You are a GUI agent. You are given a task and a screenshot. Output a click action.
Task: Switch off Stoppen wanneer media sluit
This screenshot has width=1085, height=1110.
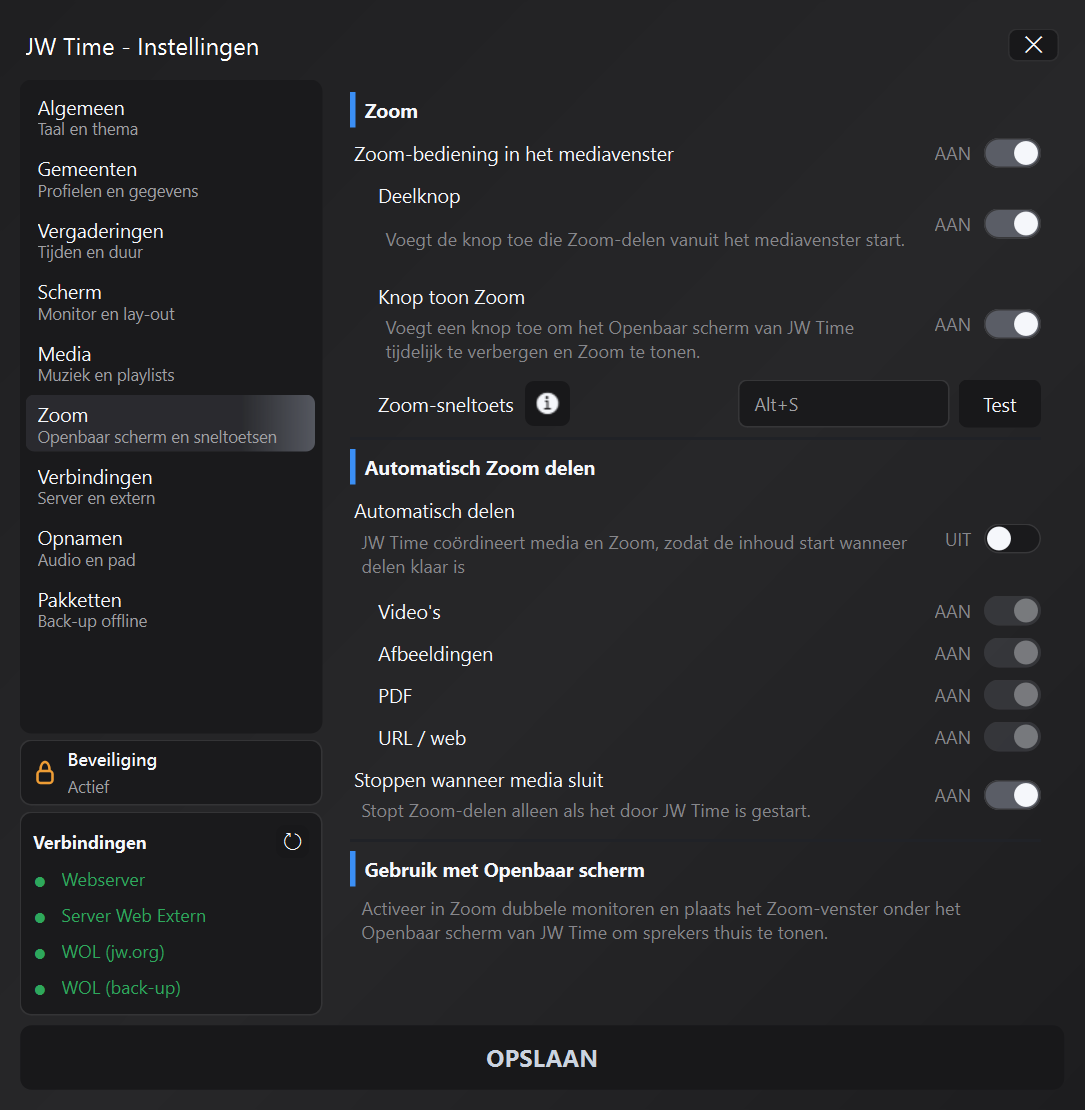pyautogui.click(x=1011, y=795)
